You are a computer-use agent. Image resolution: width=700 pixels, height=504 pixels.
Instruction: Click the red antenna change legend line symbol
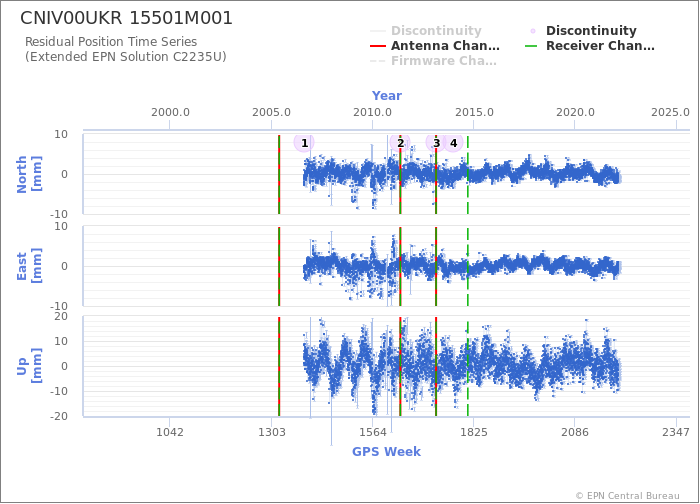coord(378,46)
